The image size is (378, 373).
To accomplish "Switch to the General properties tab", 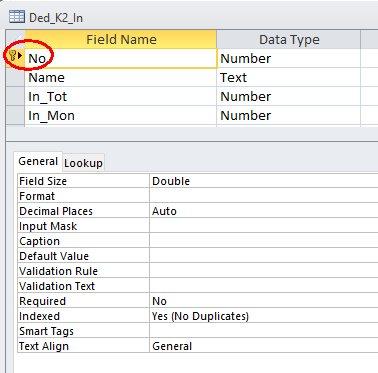I will (38, 161).
